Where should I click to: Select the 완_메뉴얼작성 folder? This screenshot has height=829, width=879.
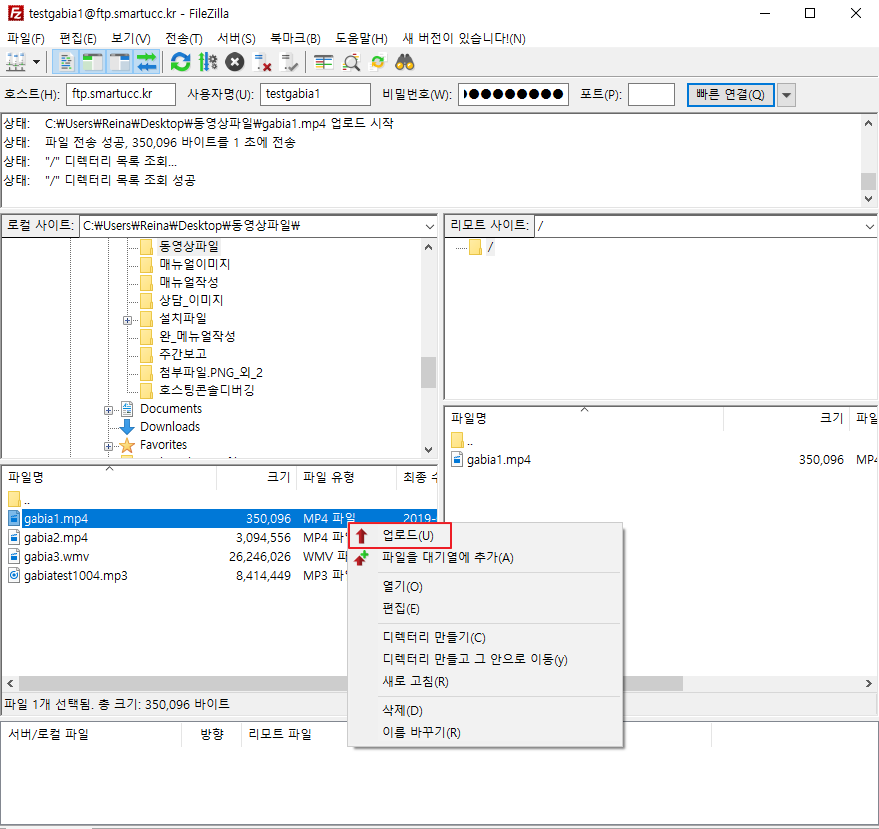(x=197, y=336)
